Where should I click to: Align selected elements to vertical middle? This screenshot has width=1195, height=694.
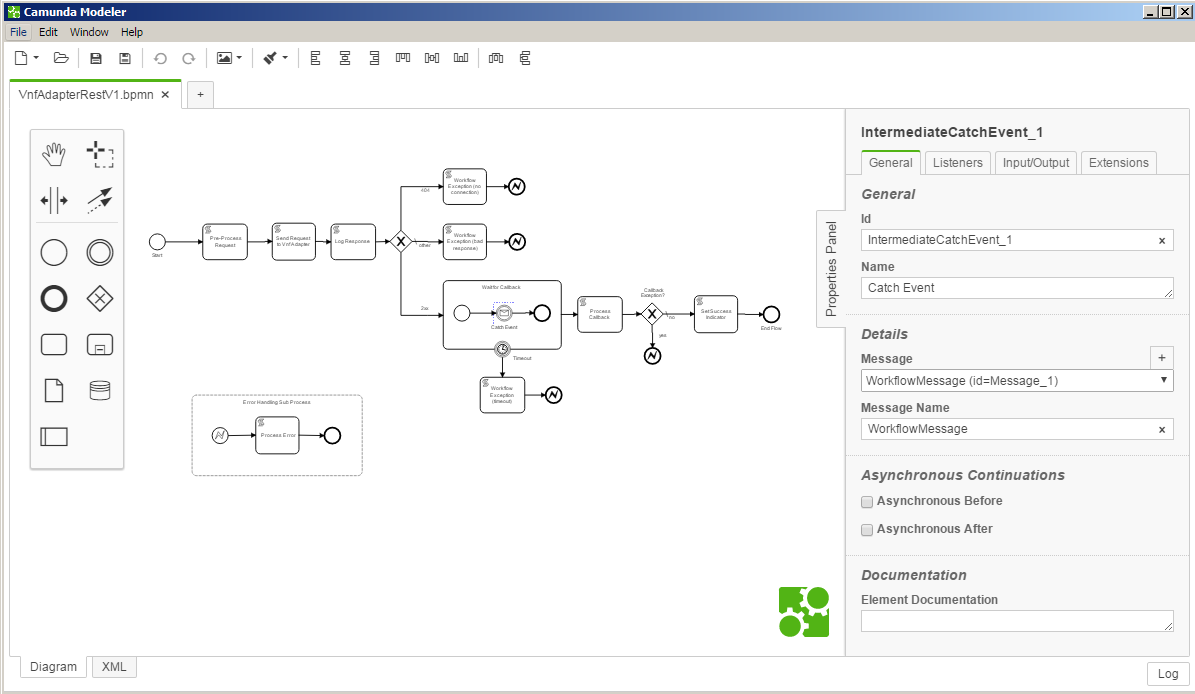[432, 58]
